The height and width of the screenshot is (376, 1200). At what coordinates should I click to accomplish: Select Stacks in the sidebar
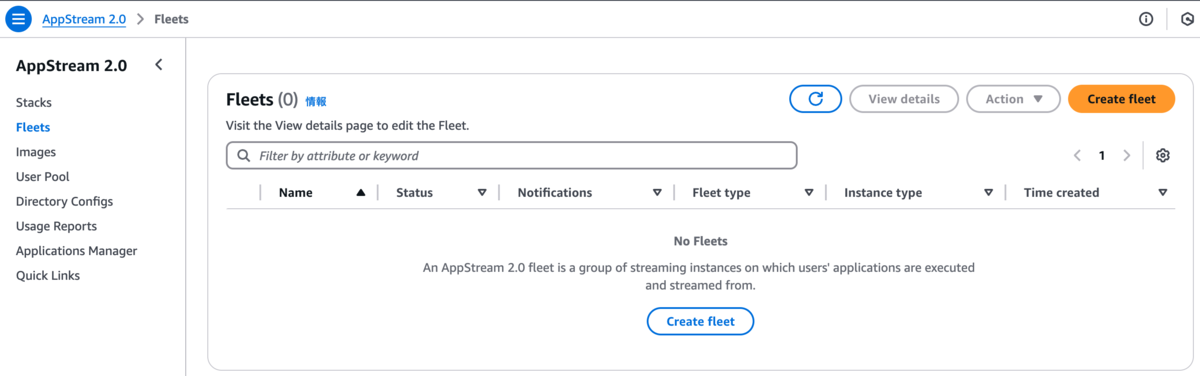pyautogui.click(x=34, y=102)
